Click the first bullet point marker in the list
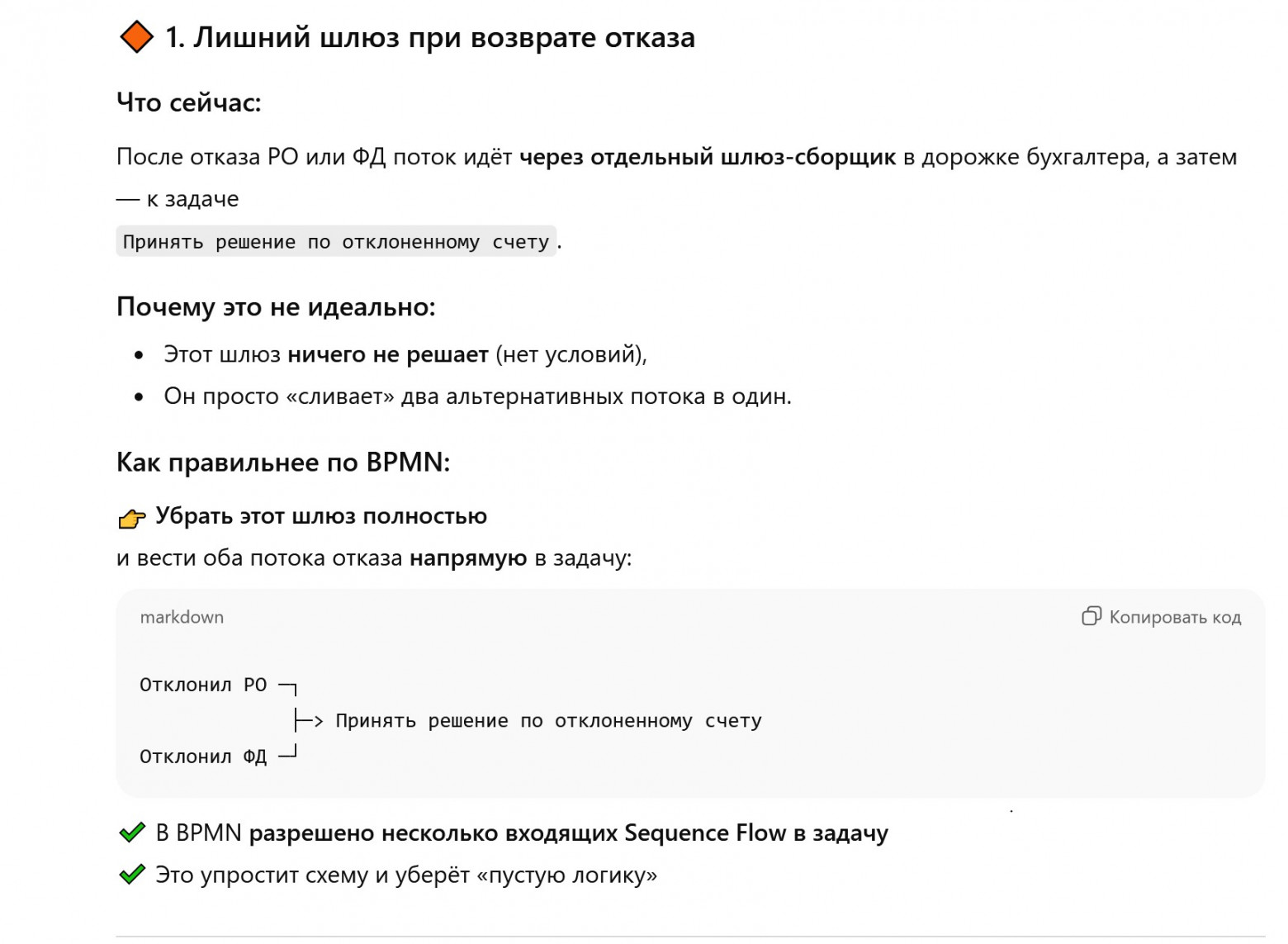 pyautogui.click(x=137, y=355)
